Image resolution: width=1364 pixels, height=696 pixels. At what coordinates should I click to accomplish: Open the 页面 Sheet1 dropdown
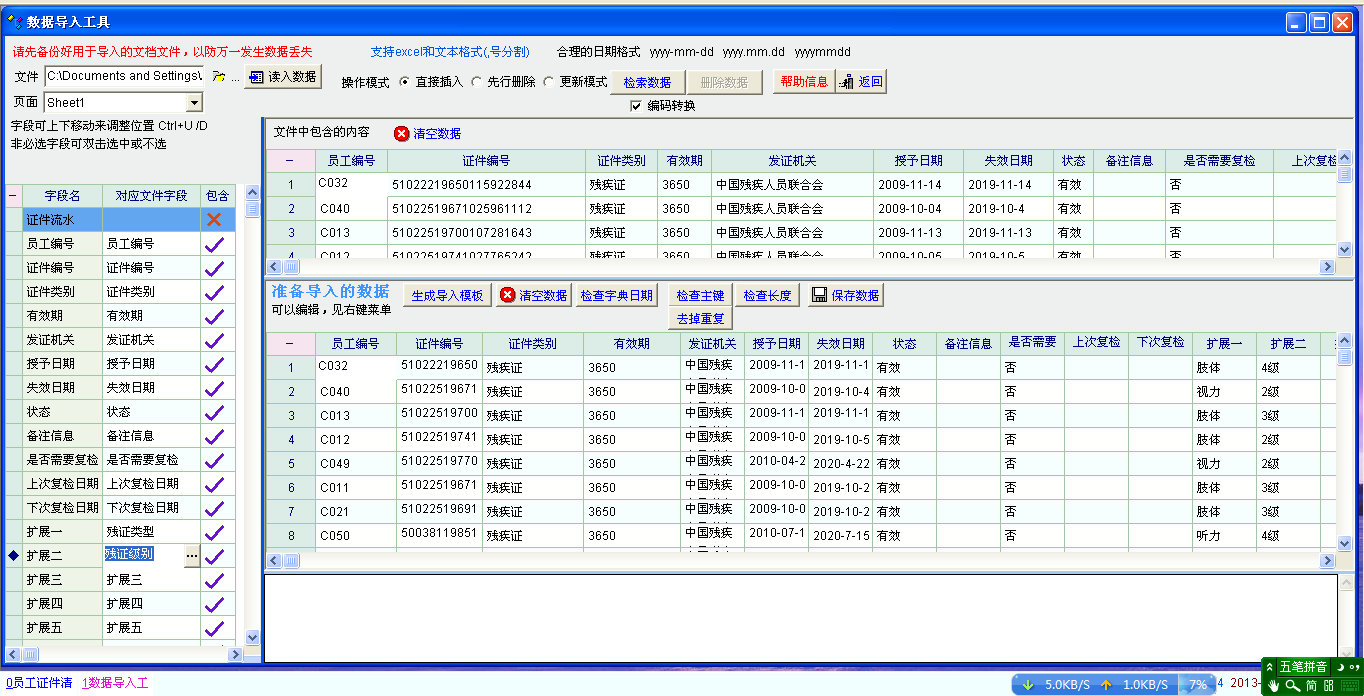click(194, 102)
